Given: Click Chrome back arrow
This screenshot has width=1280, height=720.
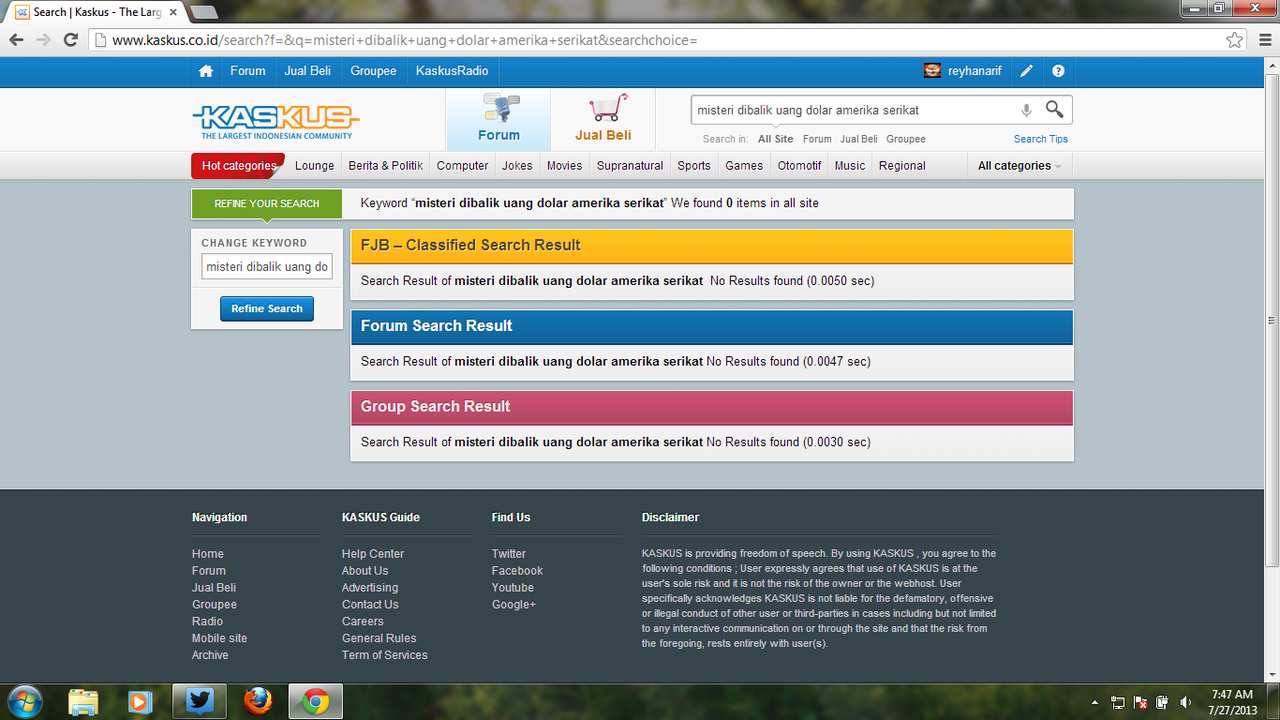Looking at the screenshot, I should [16, 40].
